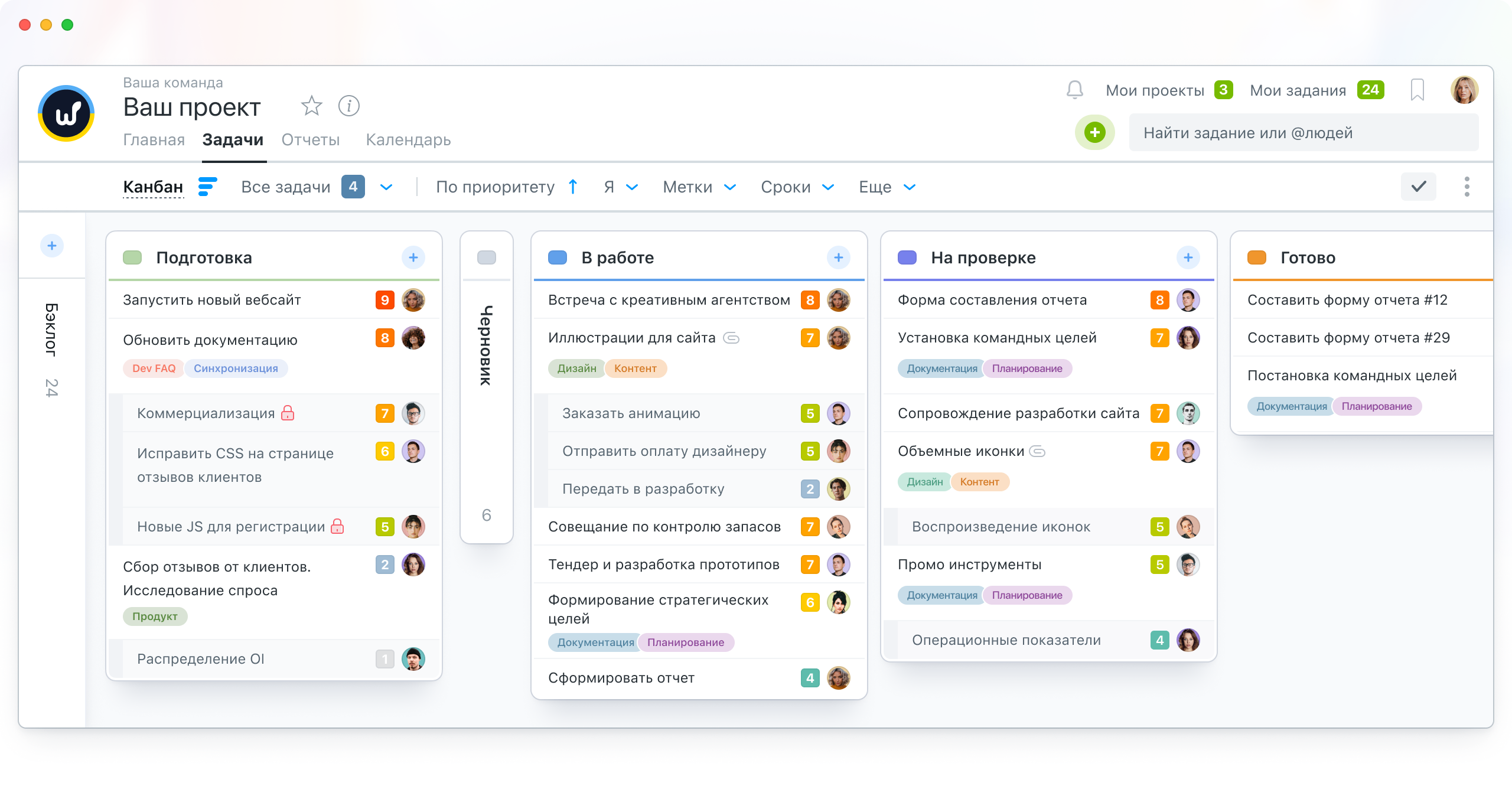The image size is (1512, 796).
Task: Open the project info icon
Action: (348, 106)
